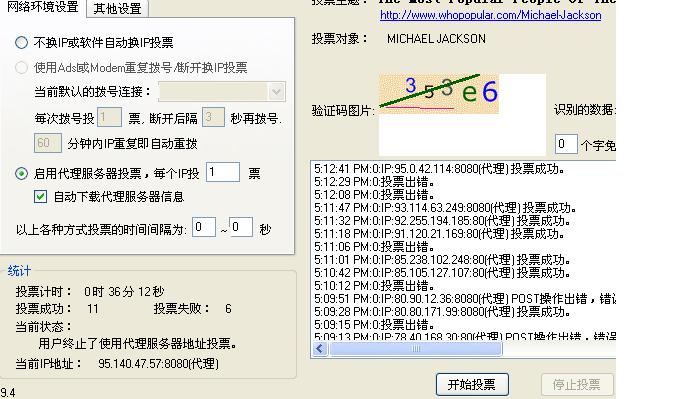This screenshot has height=399, width=683.
Task: Click the version number 9.4 in status bar
Action: click(8, 393)
